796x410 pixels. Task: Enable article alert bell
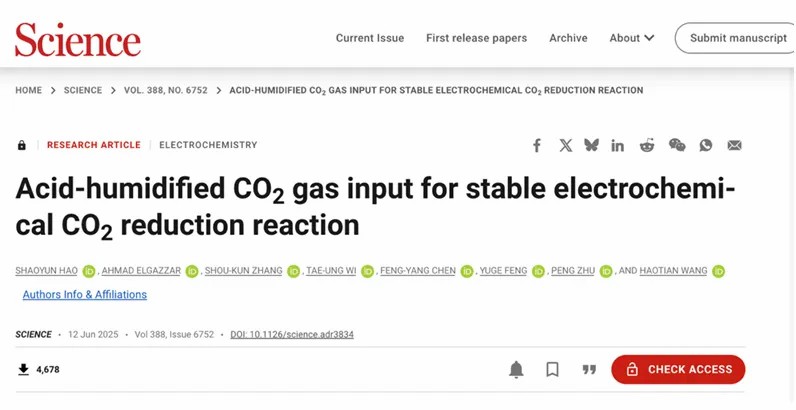(x=516, y=369)
